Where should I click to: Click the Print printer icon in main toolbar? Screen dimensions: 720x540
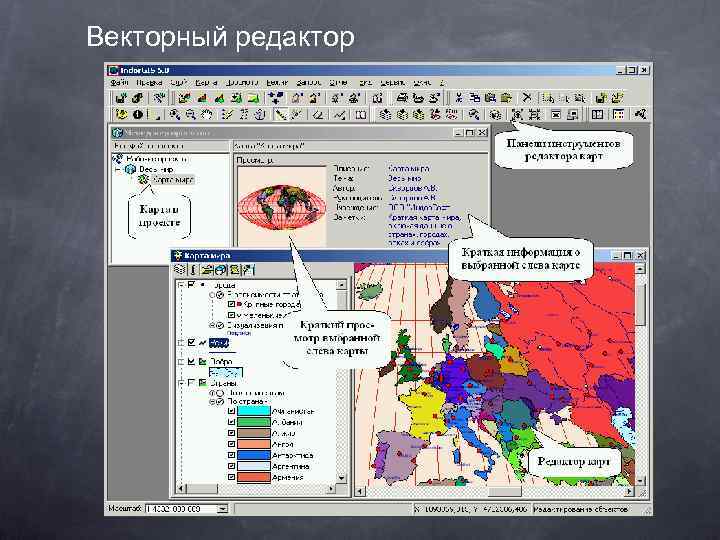tap(402, 97)
